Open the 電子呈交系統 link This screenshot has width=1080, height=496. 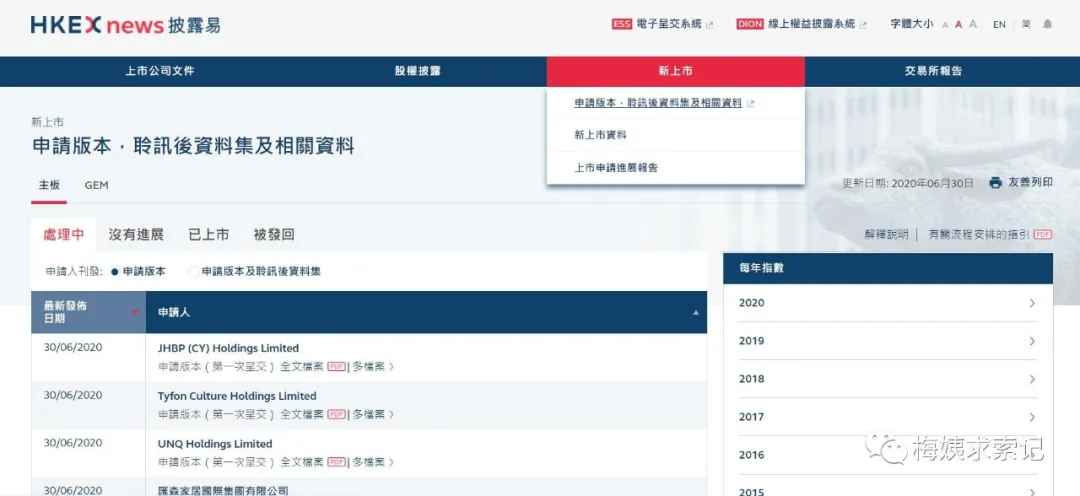pyautogui.click(x=669, y=24)
